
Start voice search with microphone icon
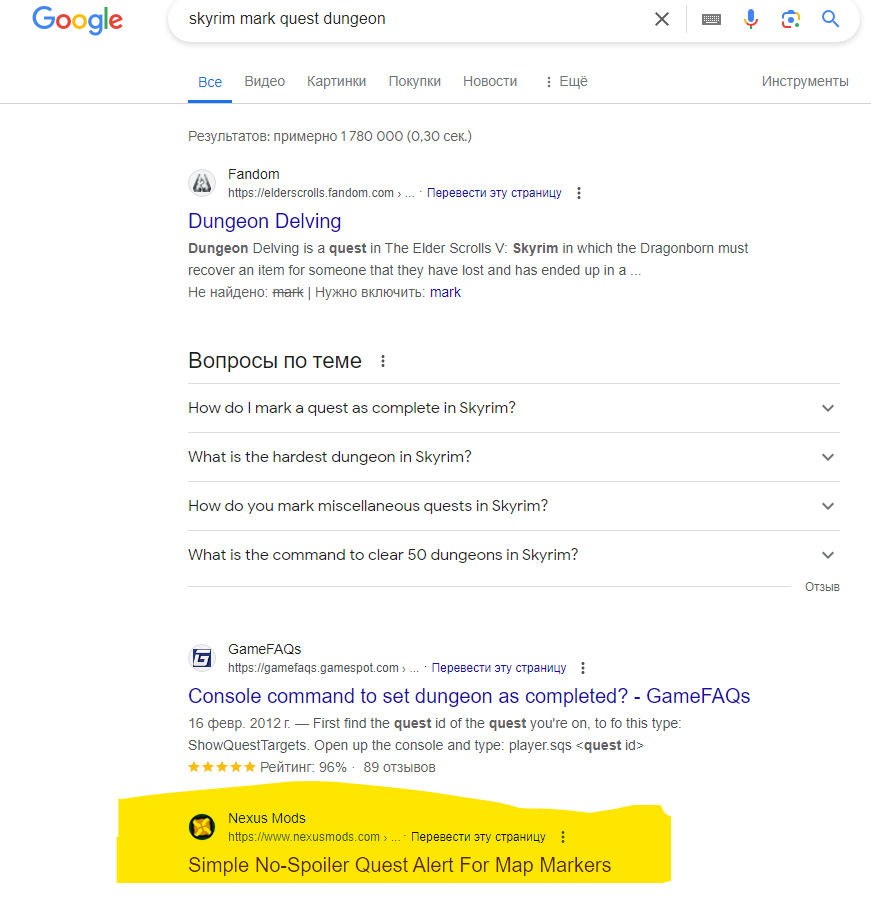(x=750, y=19)
